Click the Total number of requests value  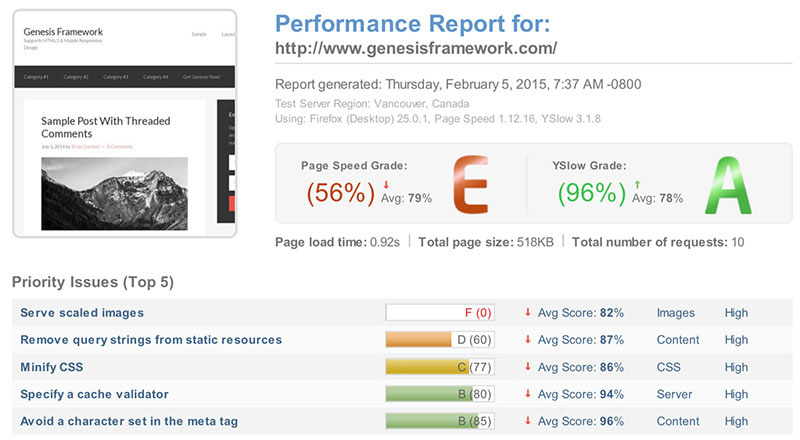click(738, 242)
